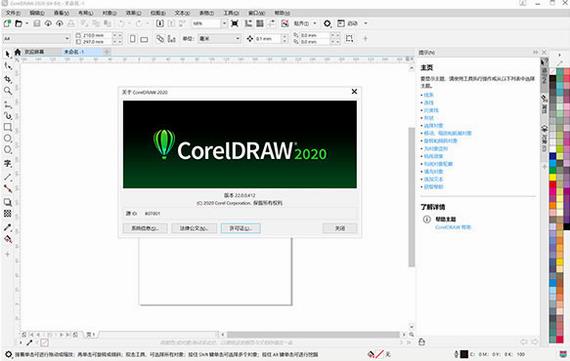
Task: Pick the yellow swatch in color palette
Action: 553,177
